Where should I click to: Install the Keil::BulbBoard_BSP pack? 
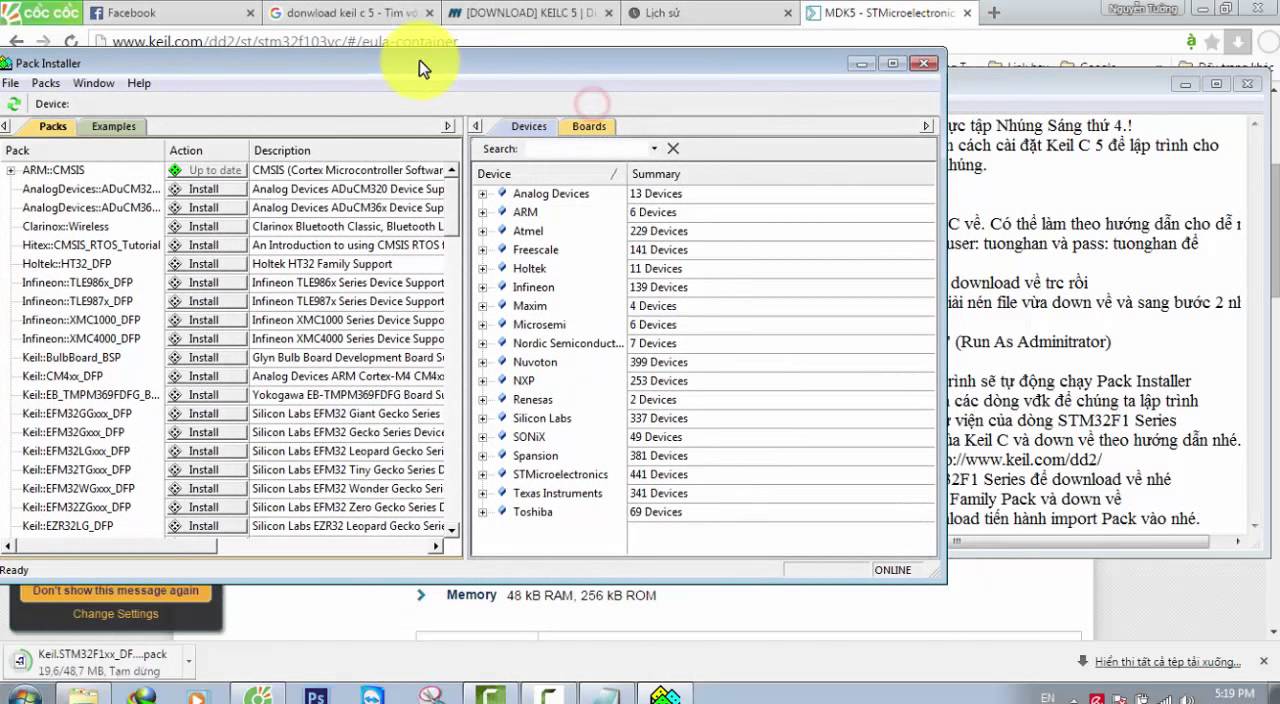[x=206, y=358]
